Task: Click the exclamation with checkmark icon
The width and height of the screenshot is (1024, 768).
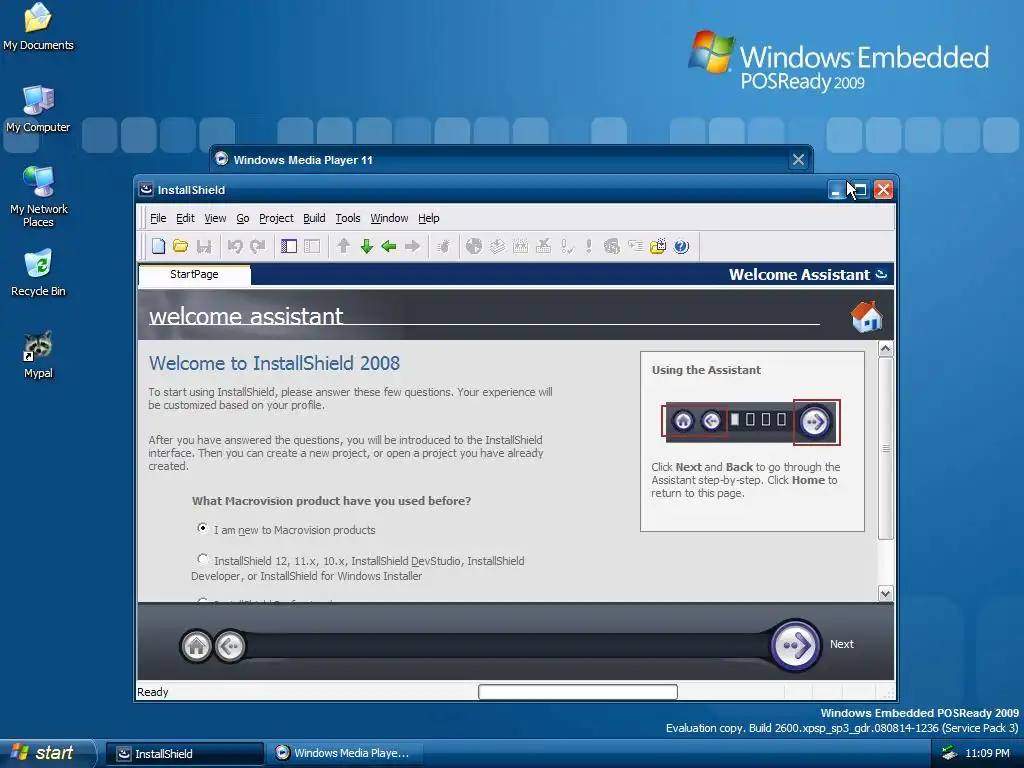Action: pos(567,246)
